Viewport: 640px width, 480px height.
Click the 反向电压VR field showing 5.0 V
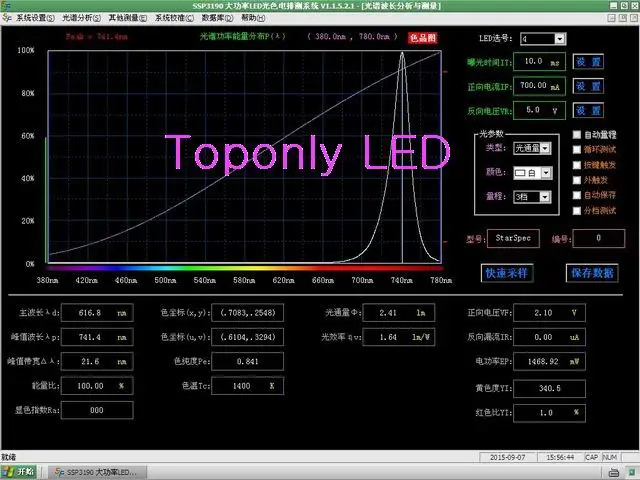(540, 110)
